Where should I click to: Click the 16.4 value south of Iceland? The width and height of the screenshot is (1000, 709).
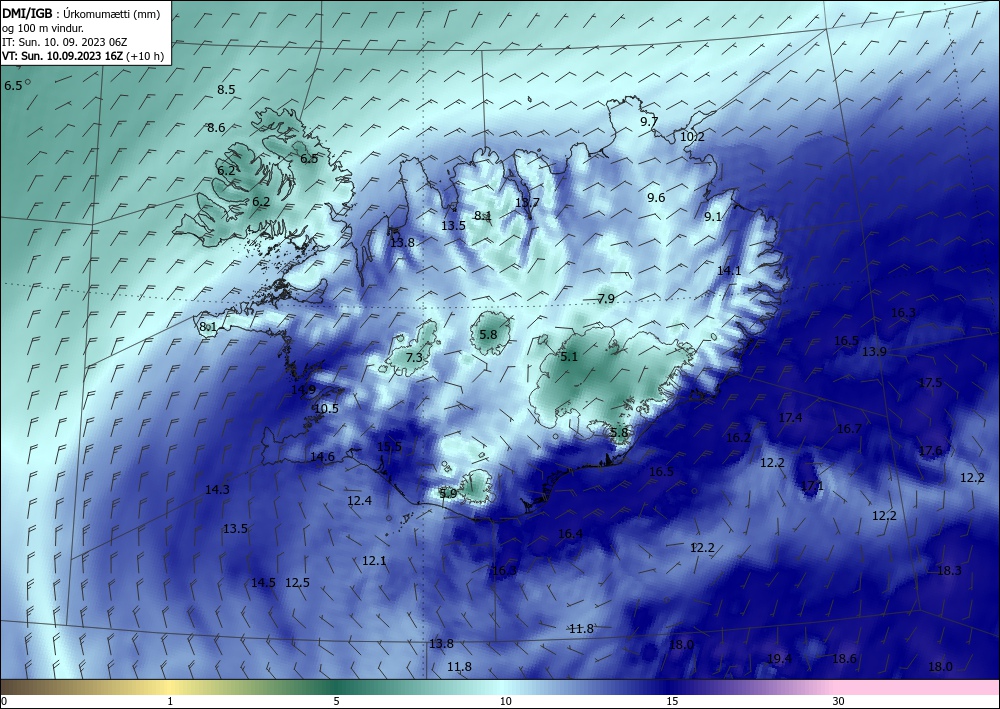click(570, 534)
